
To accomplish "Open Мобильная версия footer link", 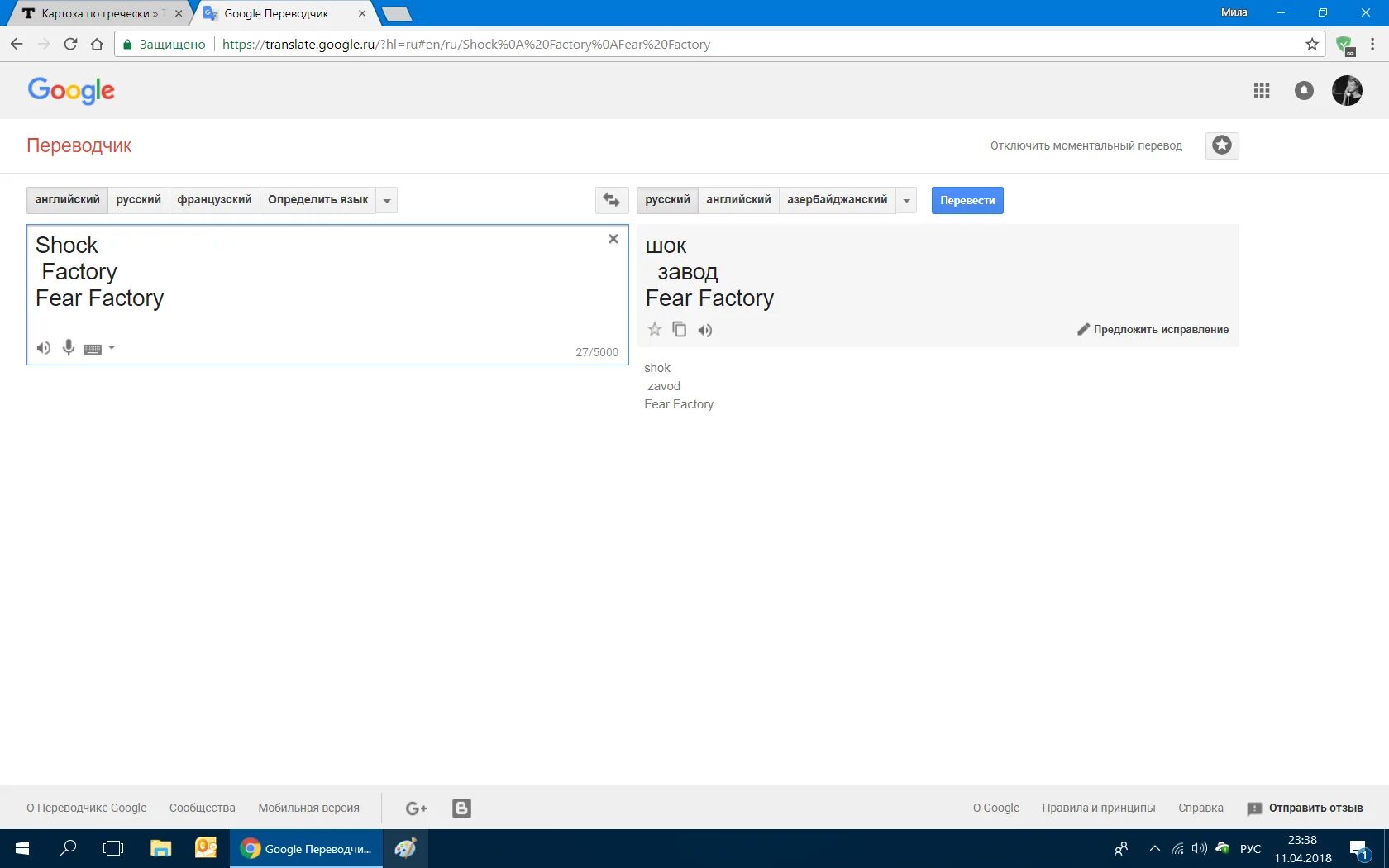I will (x=309, y=808).
